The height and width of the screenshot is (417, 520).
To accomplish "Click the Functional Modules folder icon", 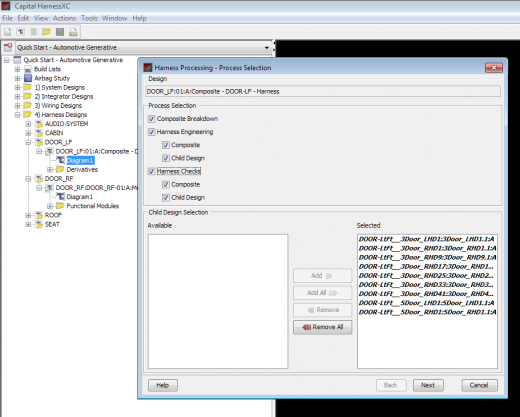I will pyautogui.click(x=60, y=206).
